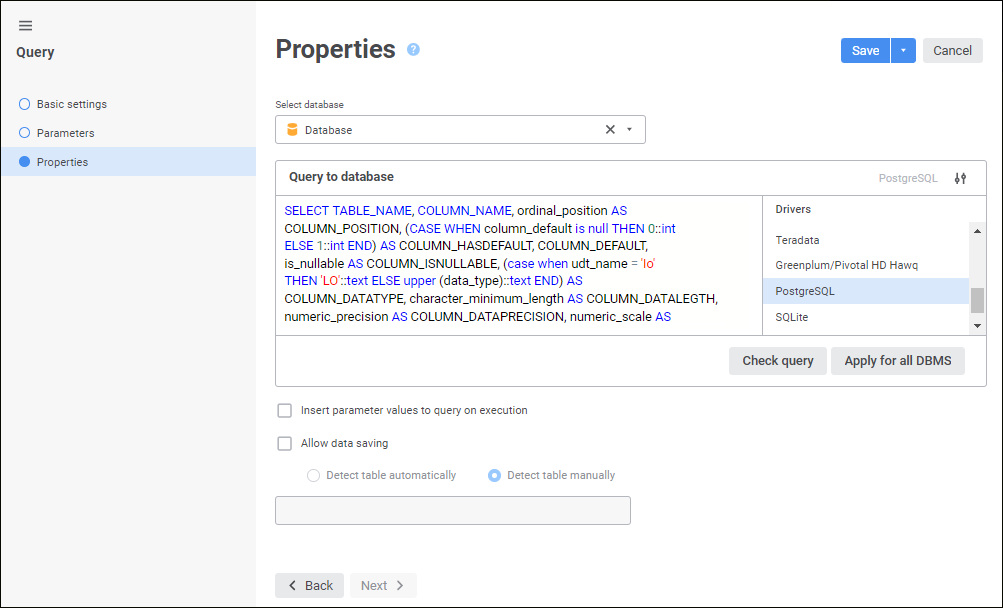The height and width of the screenshot is (608, 1003).
Task: Open the Save button dropdown arrow
Action: 903,51
